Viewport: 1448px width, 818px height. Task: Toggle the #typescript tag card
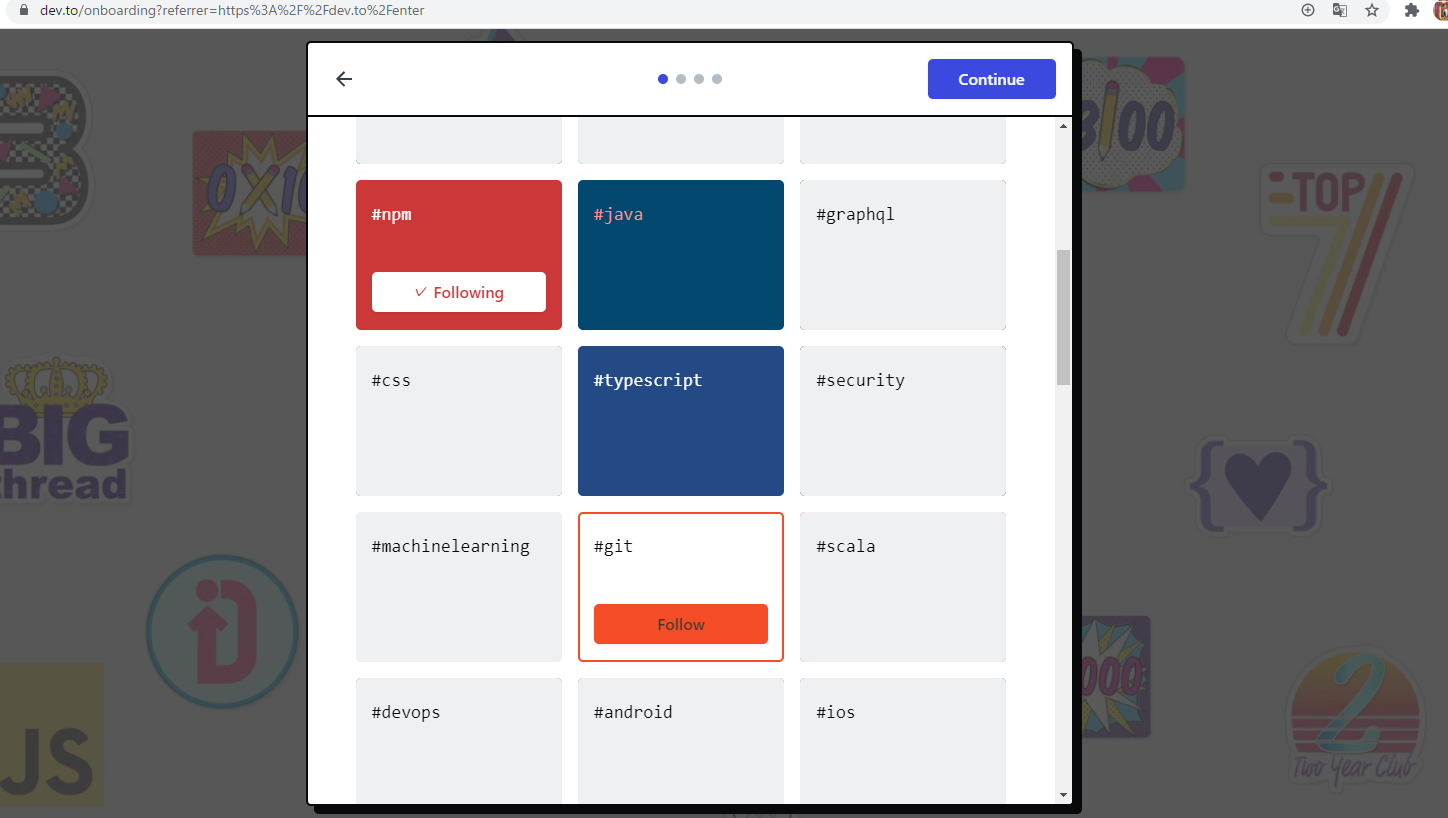coord(681,421)
